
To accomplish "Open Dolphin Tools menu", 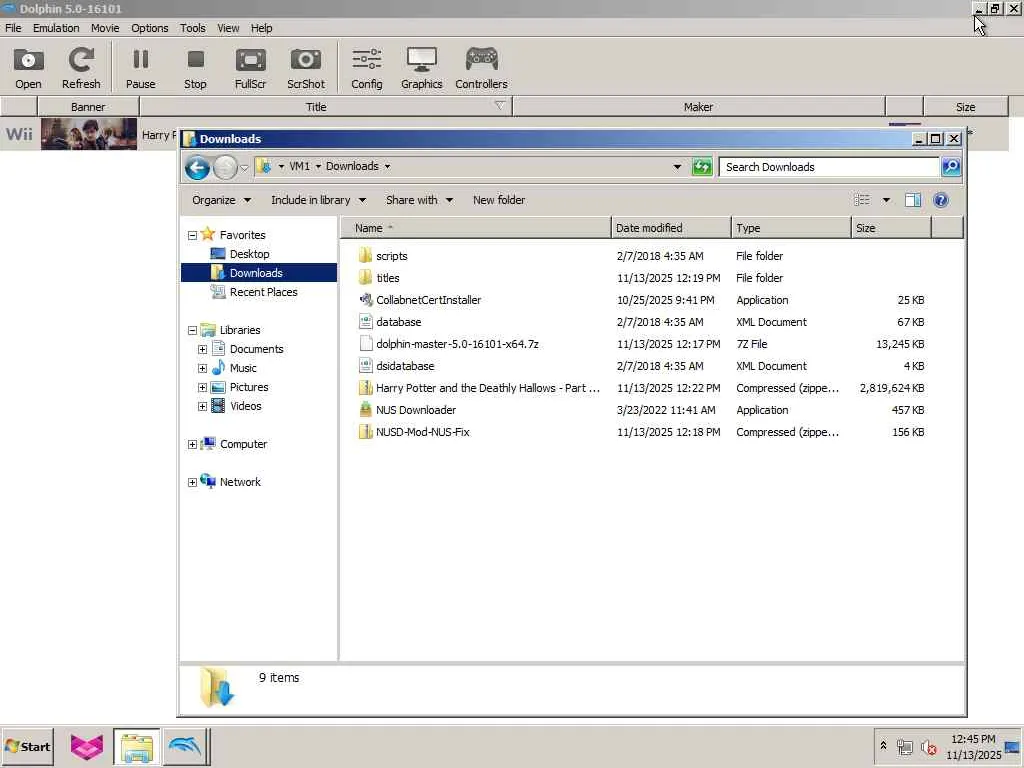I will 193,28.
